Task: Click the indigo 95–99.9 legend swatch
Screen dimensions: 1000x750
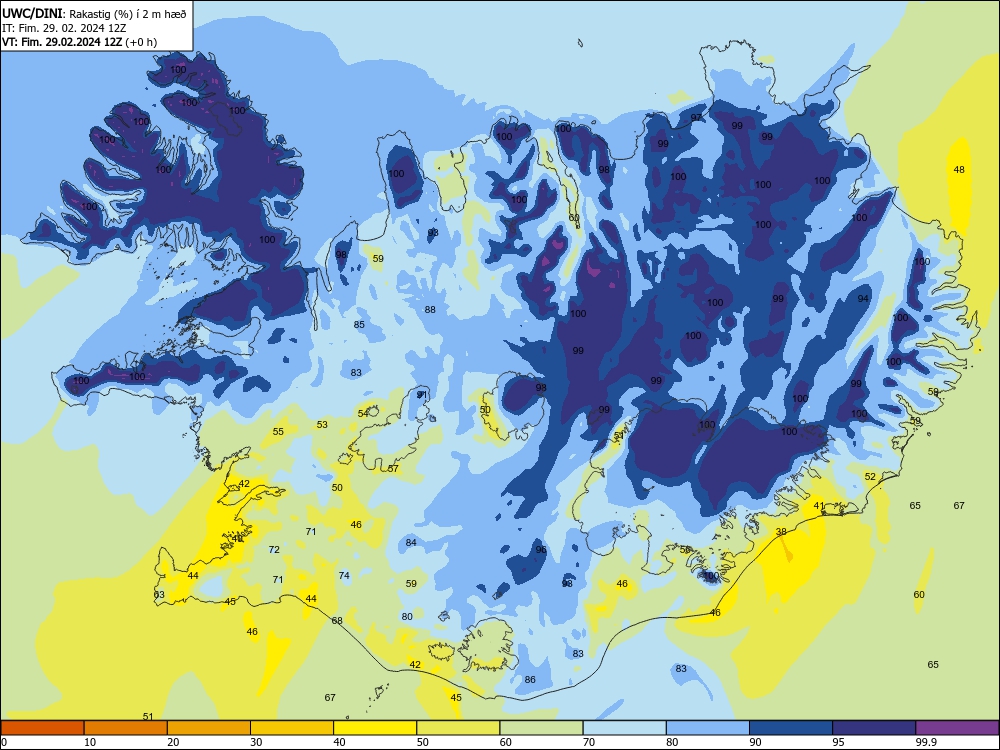Action: click(x=874, y=728)
